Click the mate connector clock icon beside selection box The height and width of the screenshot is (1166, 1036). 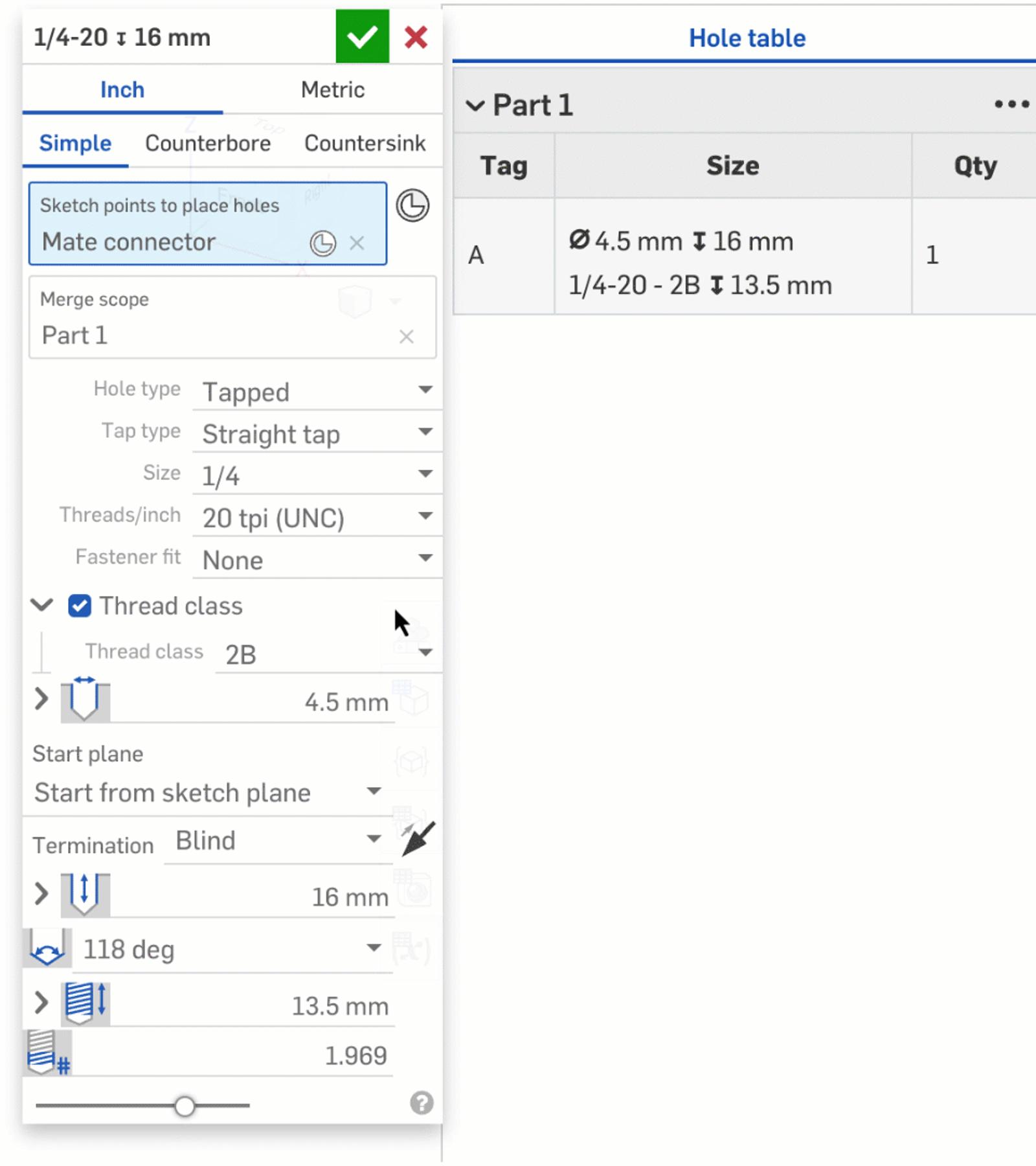412,206
